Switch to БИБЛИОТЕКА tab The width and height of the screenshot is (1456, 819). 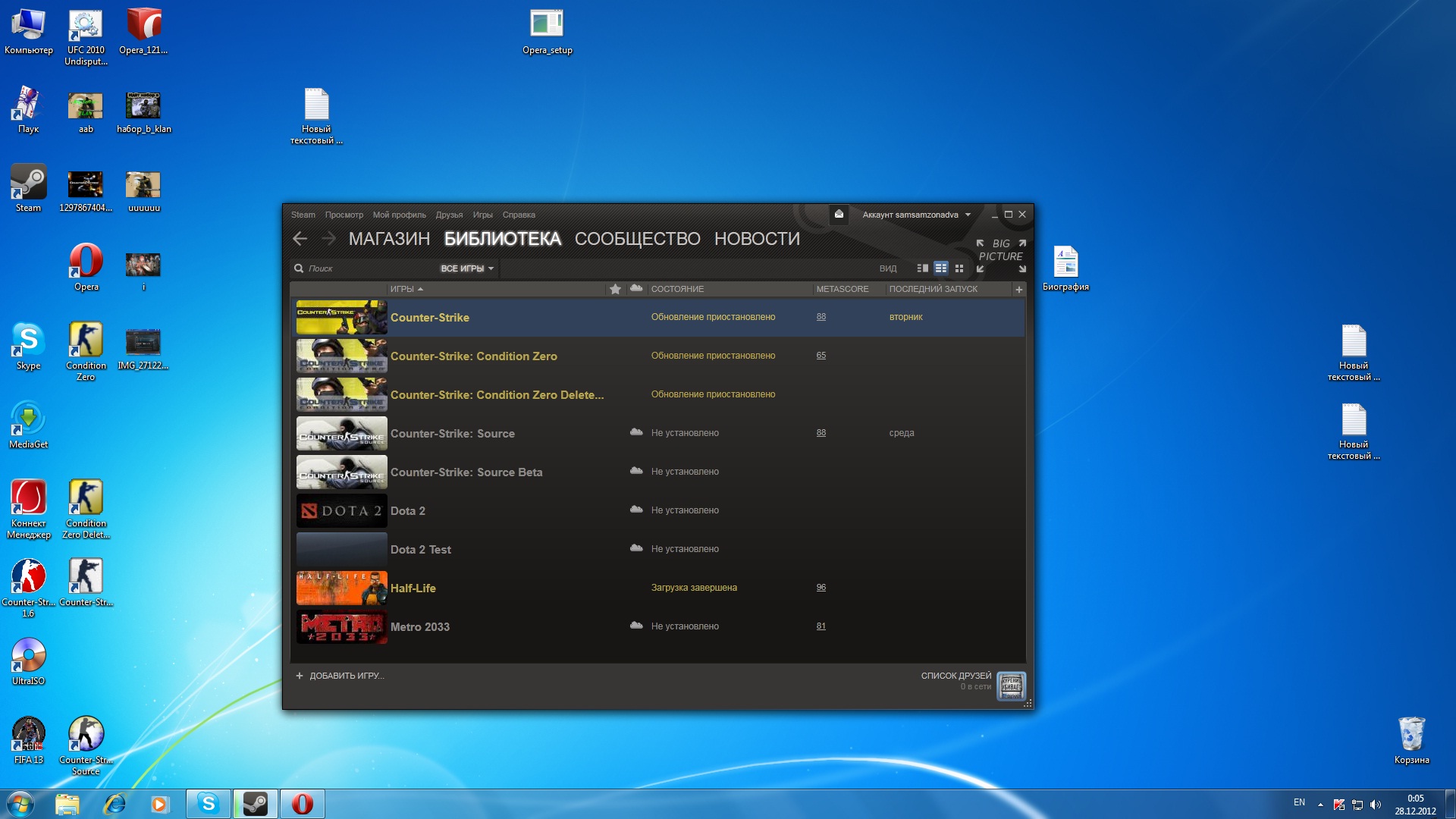tap(502, 239)
